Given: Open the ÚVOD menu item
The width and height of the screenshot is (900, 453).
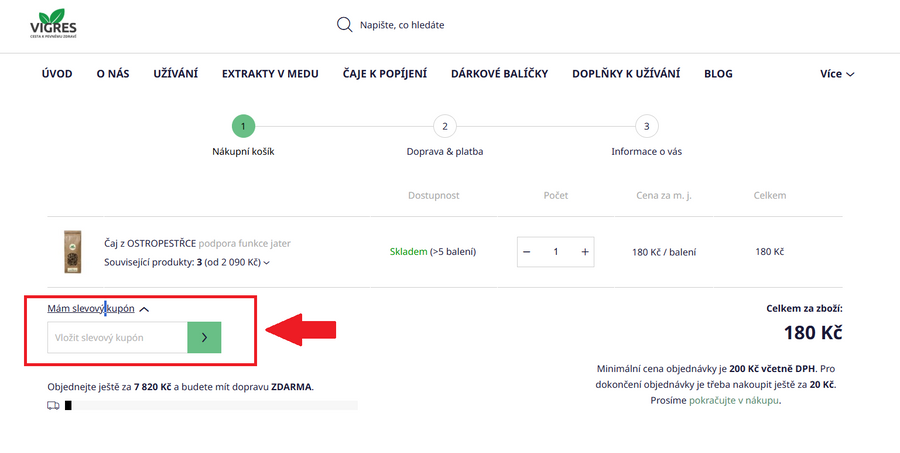Looking at the screenshot, I should click(57, 74).
